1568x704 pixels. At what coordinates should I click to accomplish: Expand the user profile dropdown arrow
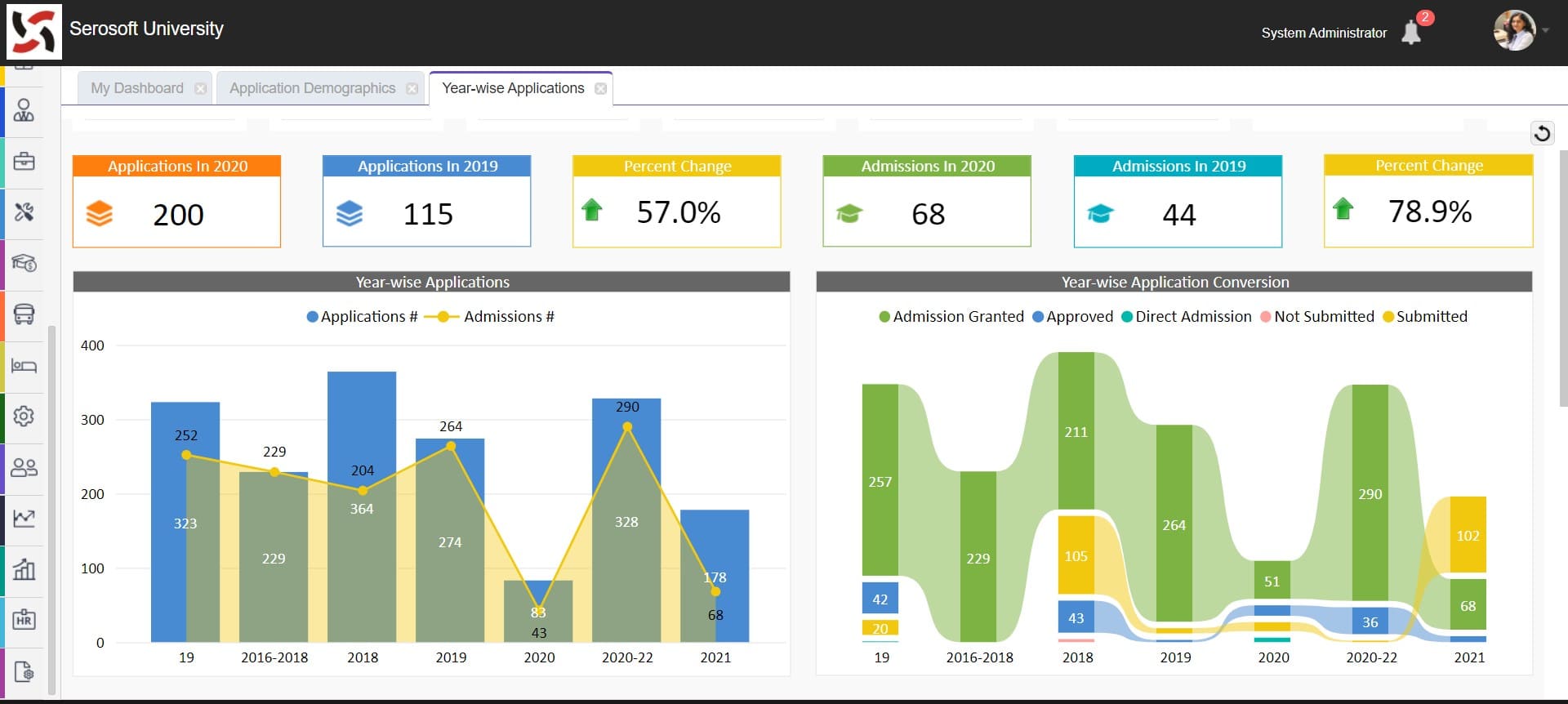(x=1545, y=31)
